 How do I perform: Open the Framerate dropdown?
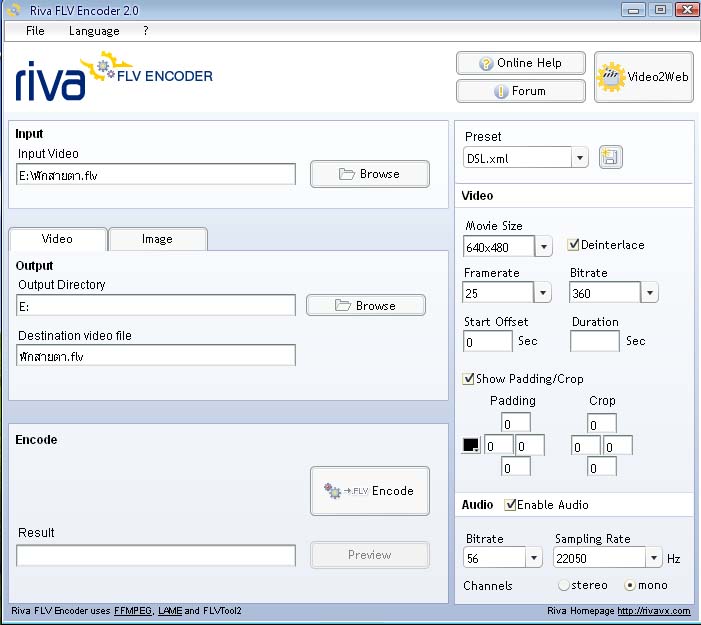coord(543,293)
